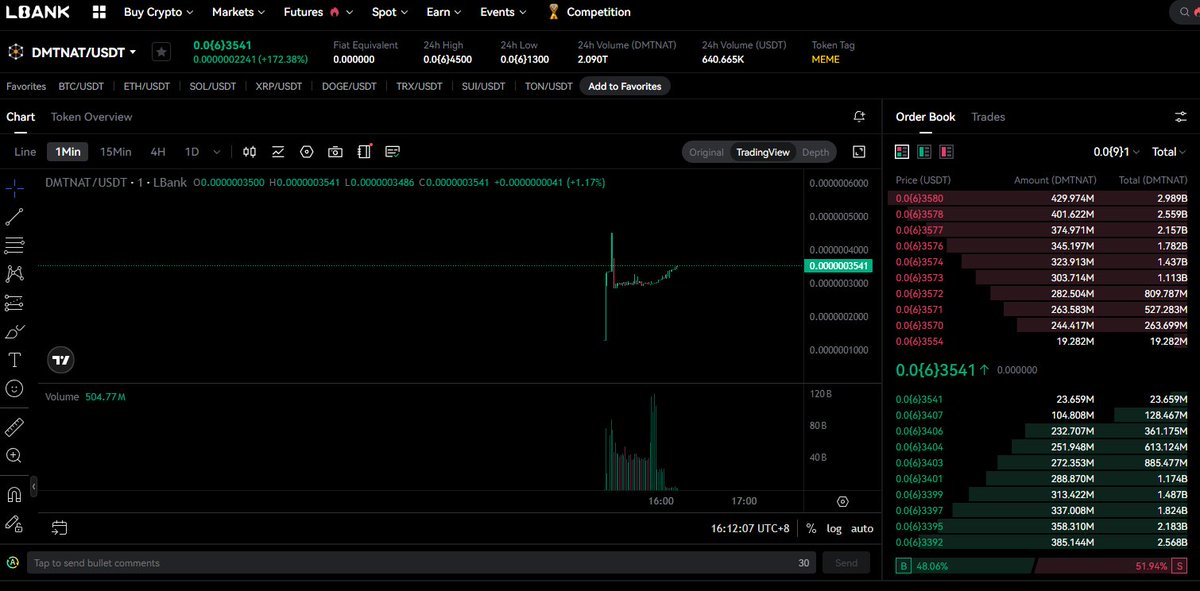Open go-to-date calendar icon

click(x=59, y=528)
